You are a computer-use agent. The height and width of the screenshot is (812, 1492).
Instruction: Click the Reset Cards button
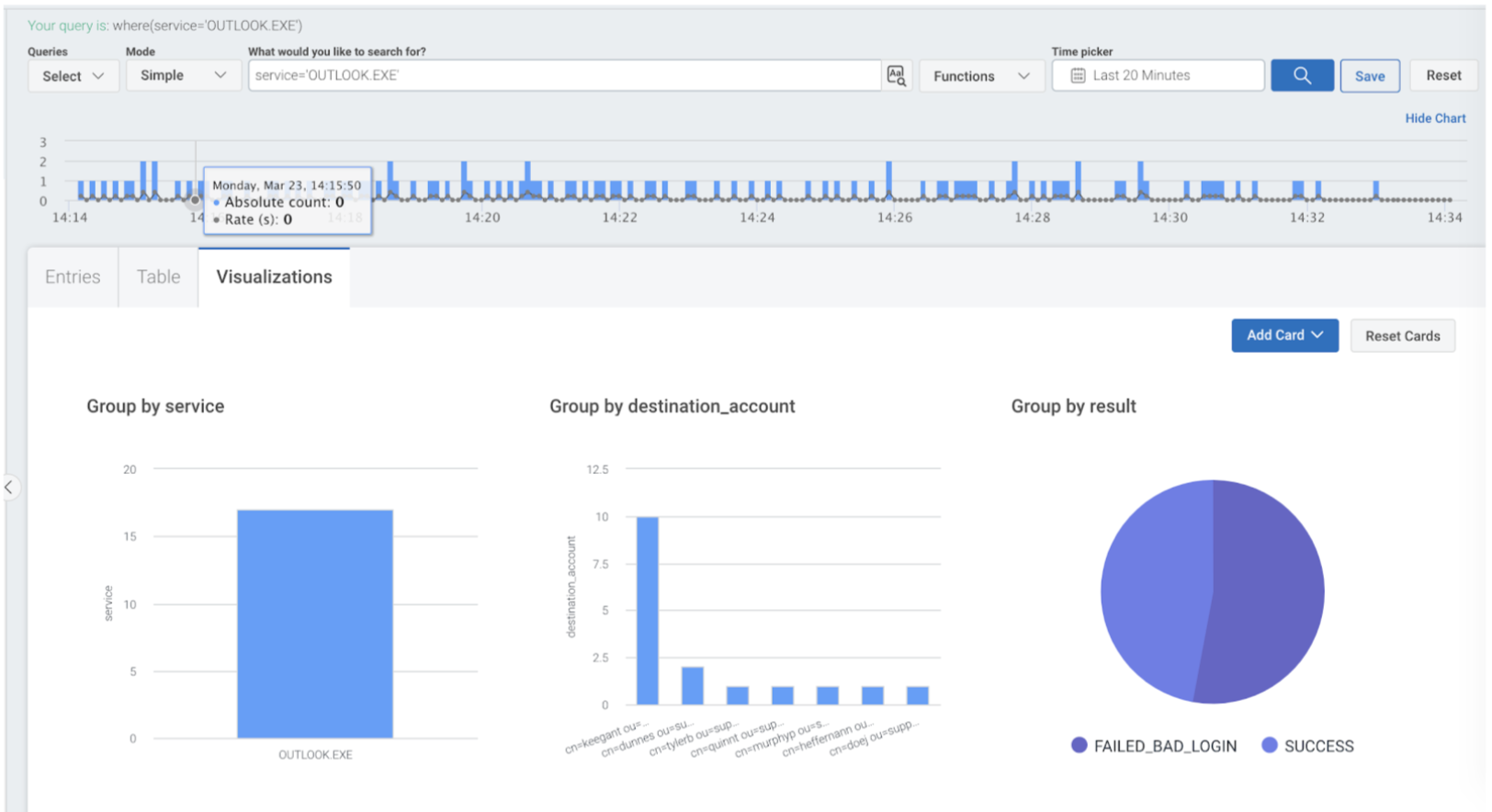click(x=1402, y=335)
